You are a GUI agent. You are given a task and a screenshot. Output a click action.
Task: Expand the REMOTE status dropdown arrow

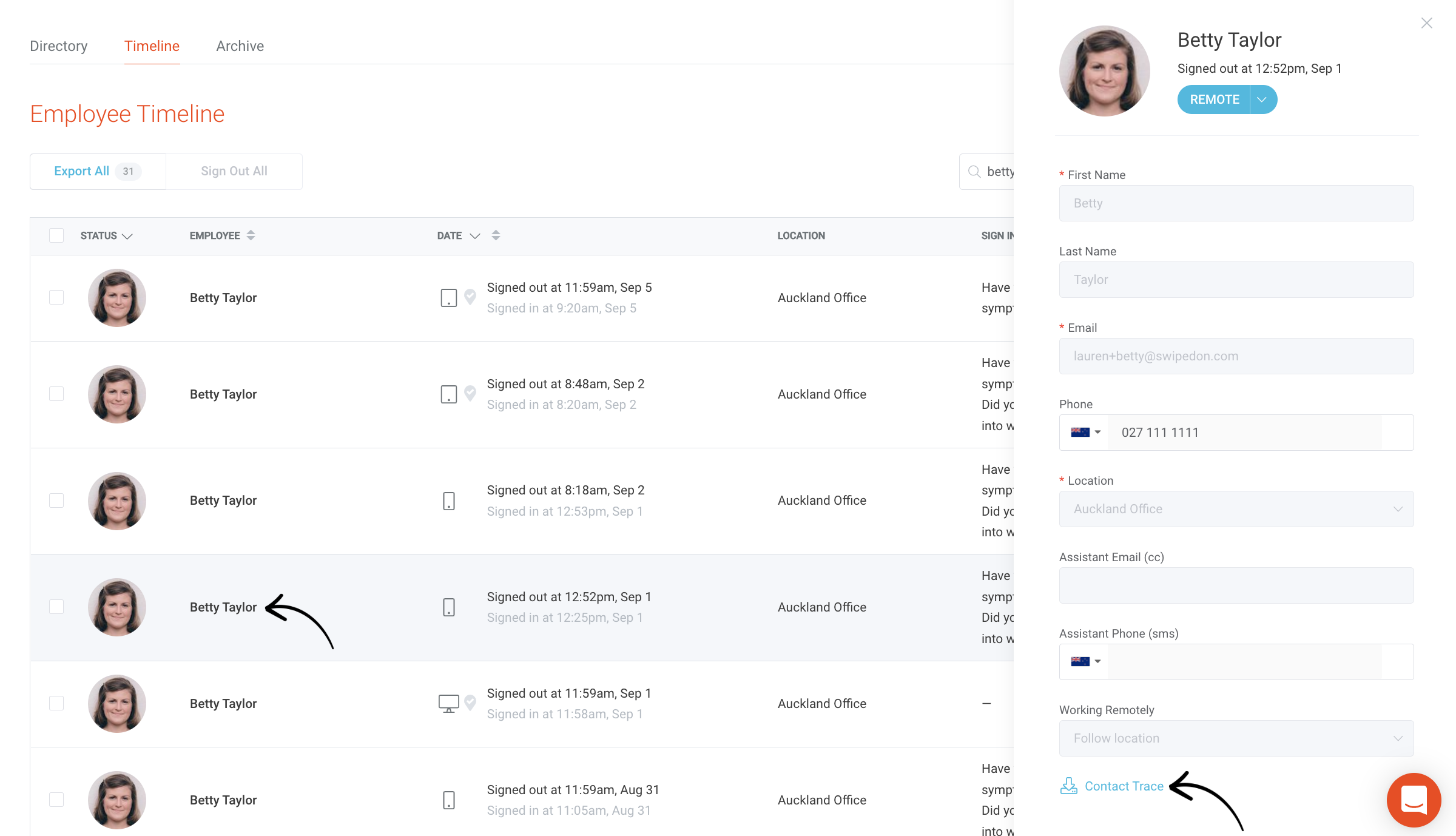1263,99
